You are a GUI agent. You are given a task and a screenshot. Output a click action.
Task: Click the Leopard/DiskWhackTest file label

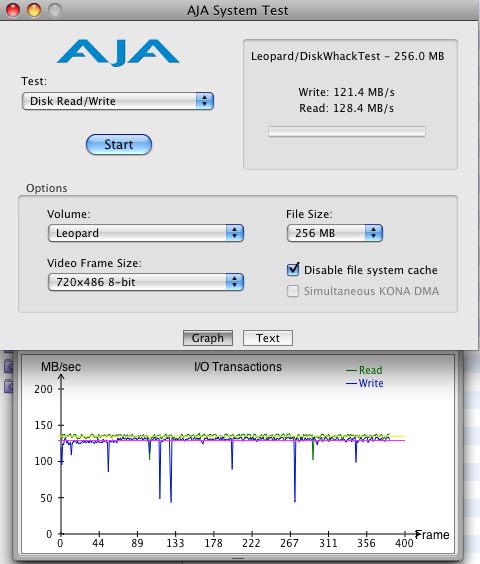348,56
